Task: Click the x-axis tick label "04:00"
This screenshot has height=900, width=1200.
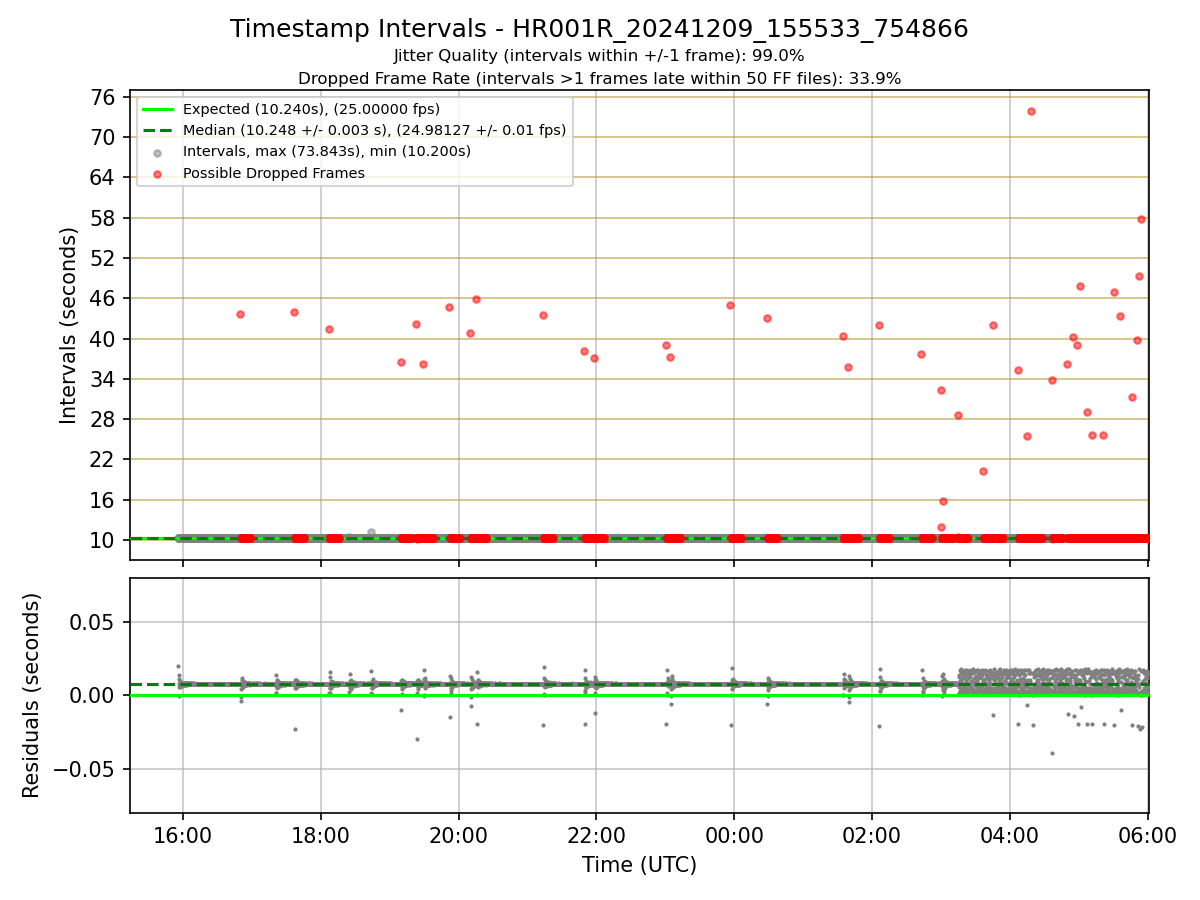Action: point(1010,836)
